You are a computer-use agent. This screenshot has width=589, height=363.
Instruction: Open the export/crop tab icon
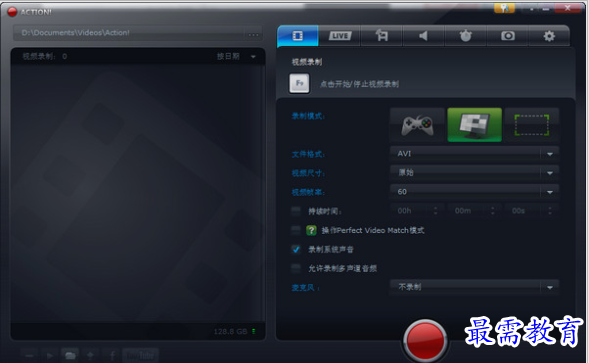382,36
